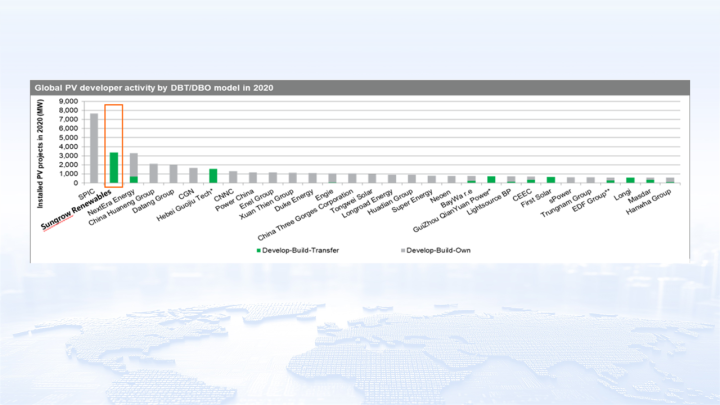Click the "5,000" y-axis value
The image size is (720, 405).
pos(68,137)
